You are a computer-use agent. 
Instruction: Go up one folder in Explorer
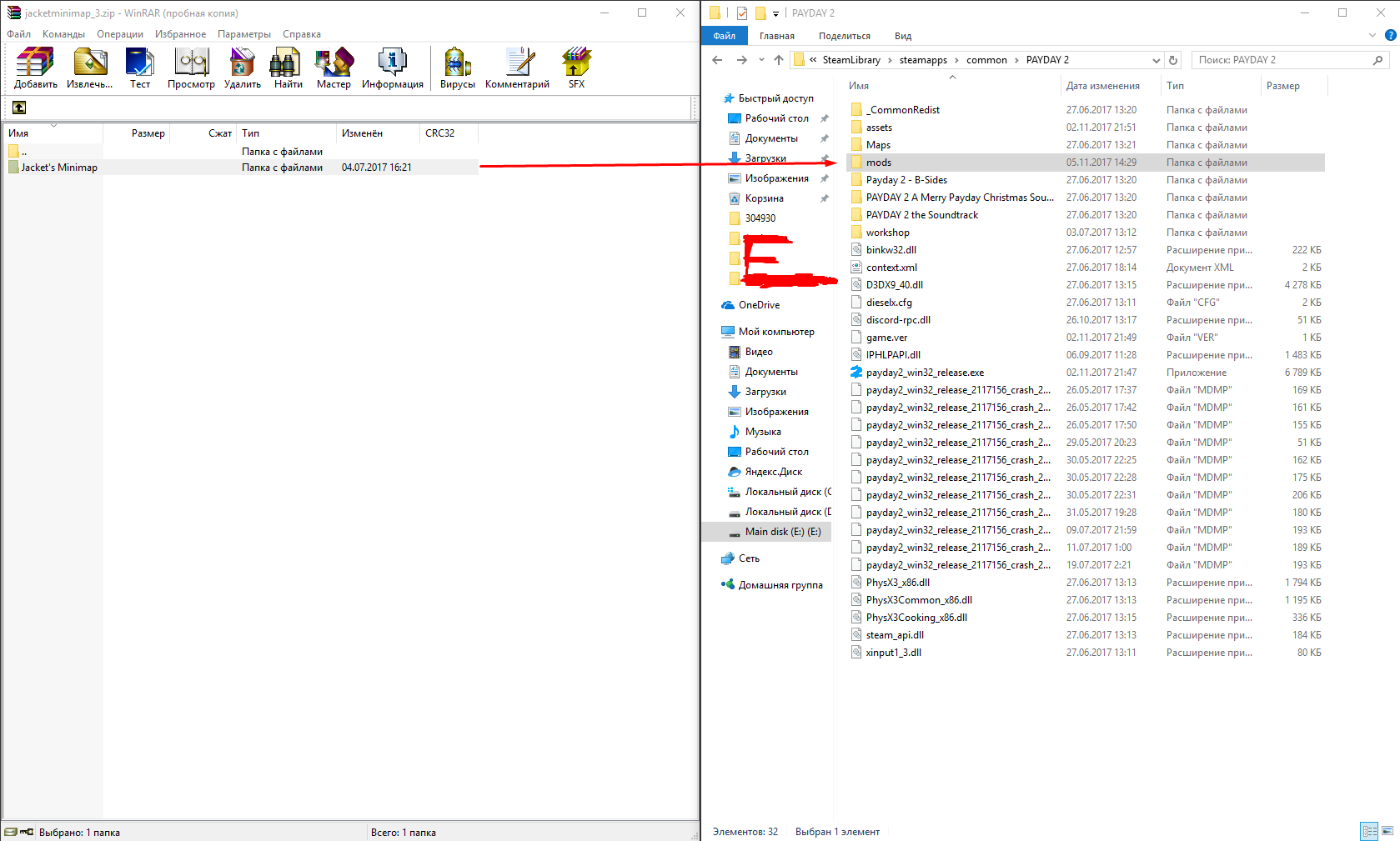coord(779,60)
